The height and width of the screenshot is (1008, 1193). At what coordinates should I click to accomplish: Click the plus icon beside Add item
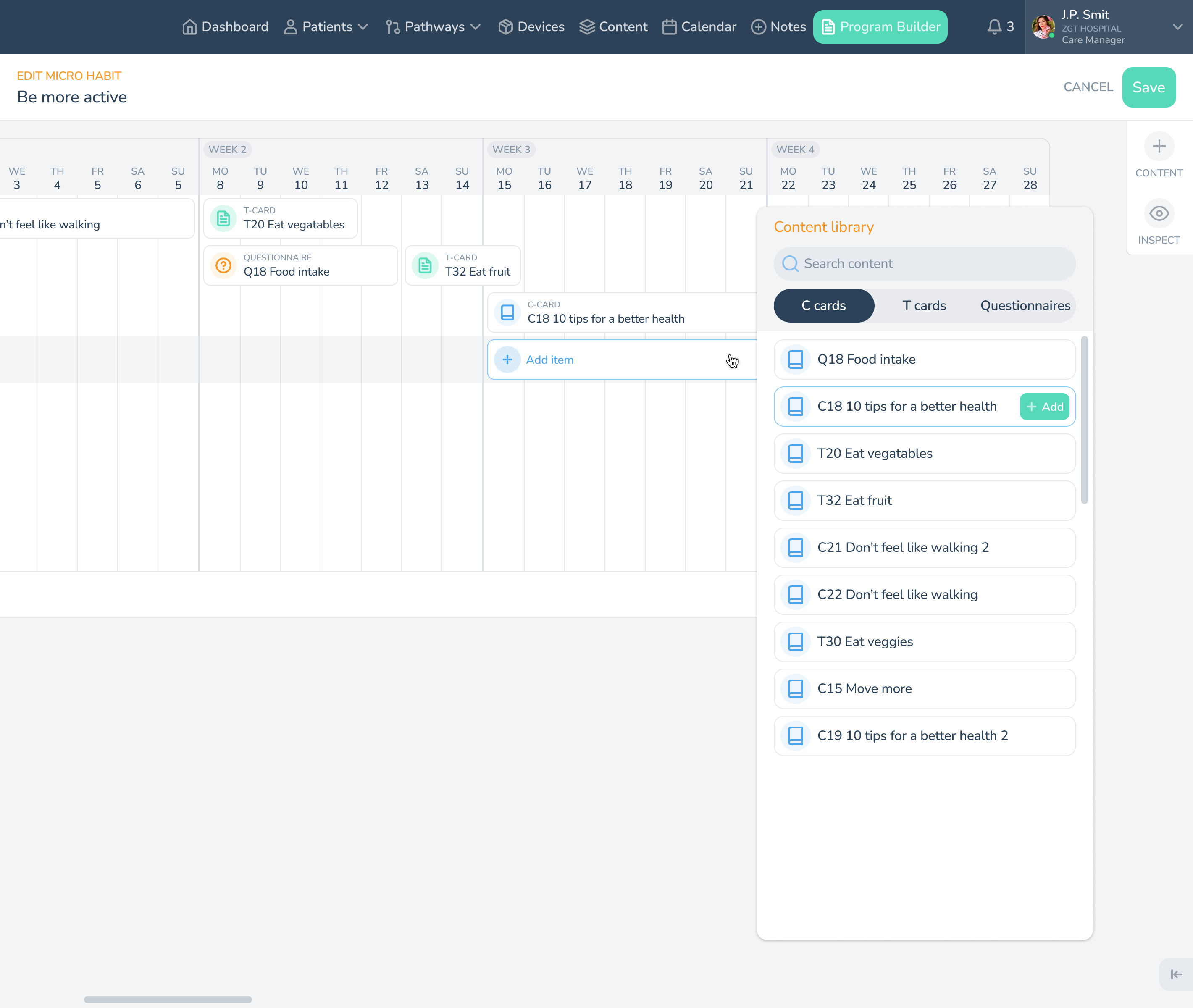click(507, 360)
